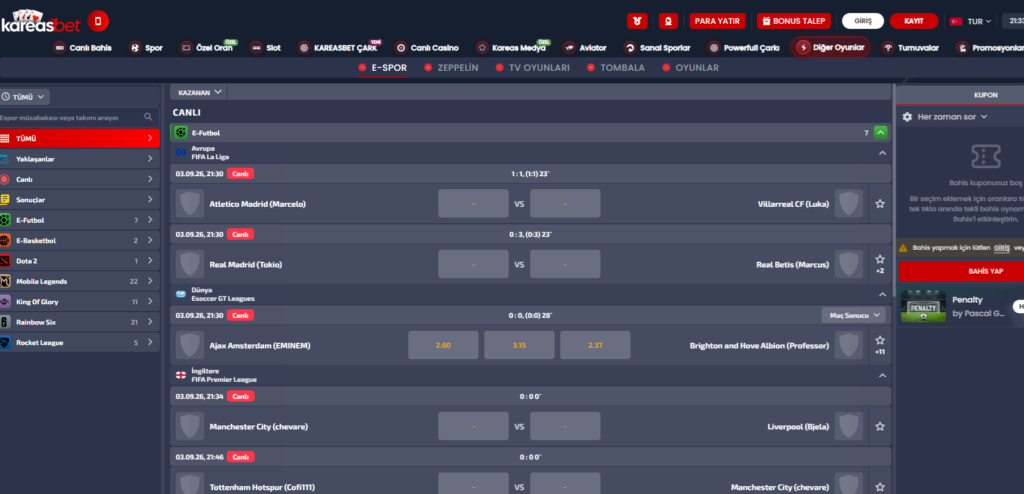This screenshot has width=1024, height=494.
Task: Favorite Atletico Madrid vs Villarreal match star
Action: tap(880, 204)
